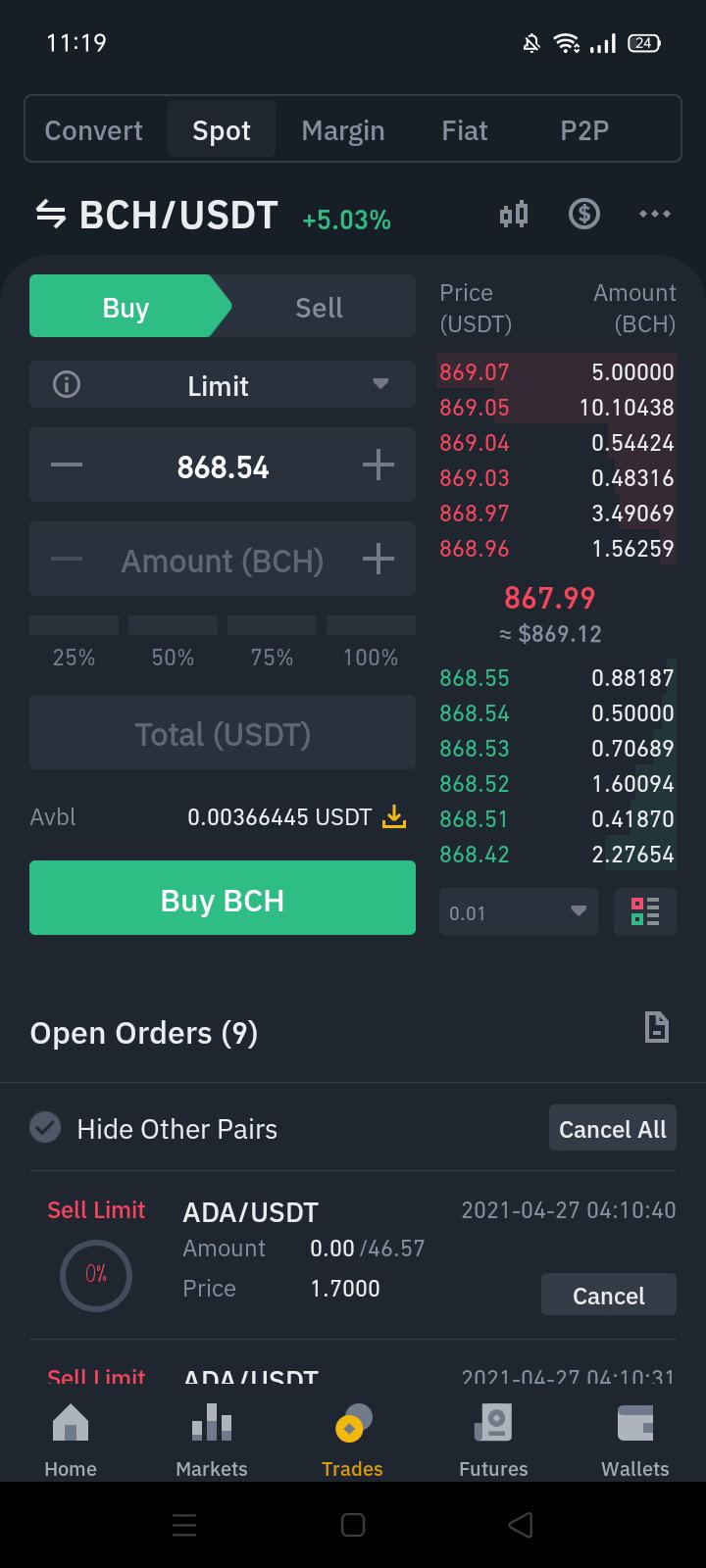706x1568 pixels.
Task: Switch to the Sell side toggle
Action: pos(319,308)
